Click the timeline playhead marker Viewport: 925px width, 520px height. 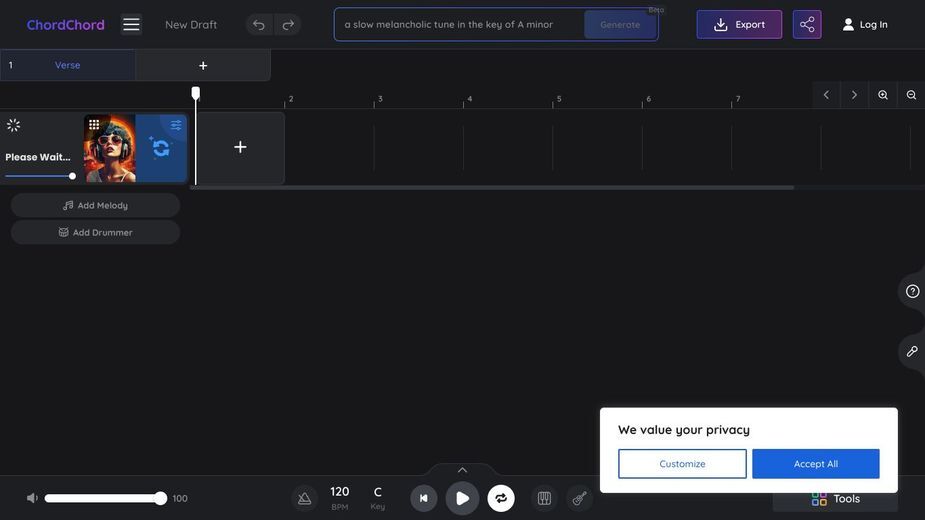tap(196, 93)
